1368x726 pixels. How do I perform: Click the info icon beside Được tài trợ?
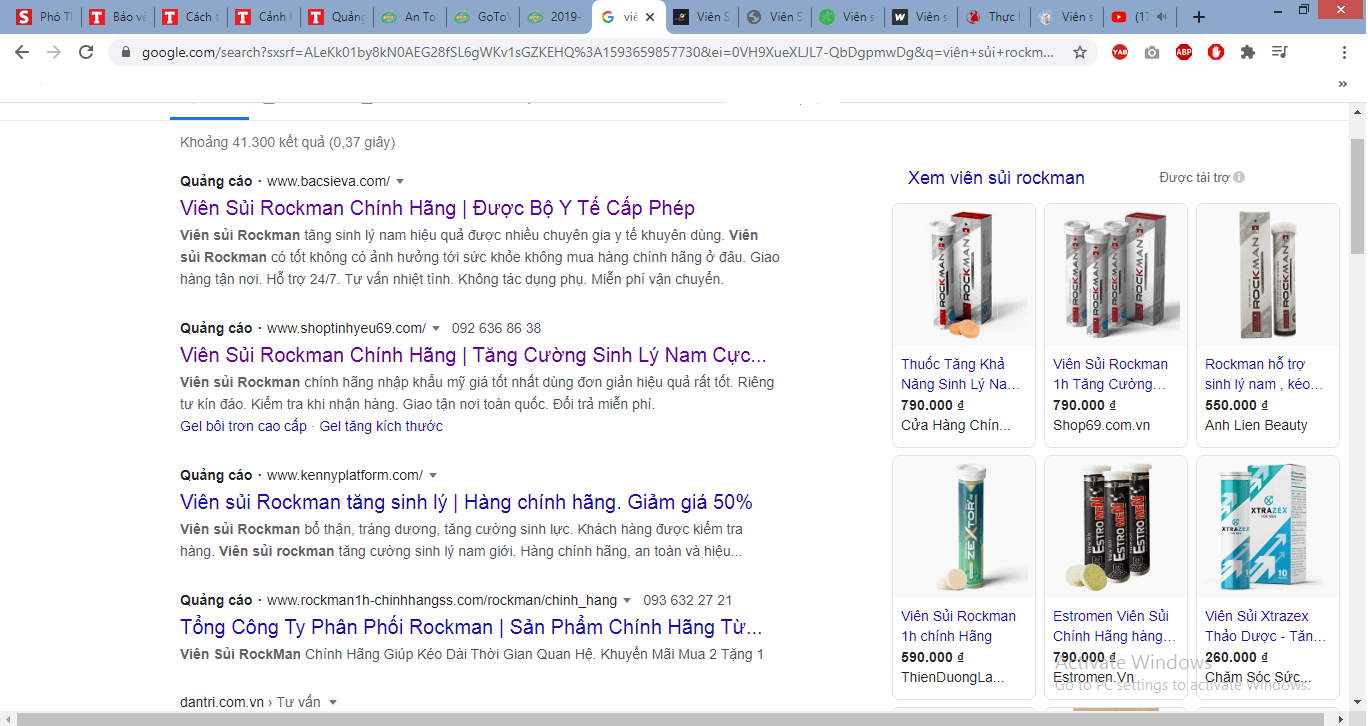tap(1239, 178)
